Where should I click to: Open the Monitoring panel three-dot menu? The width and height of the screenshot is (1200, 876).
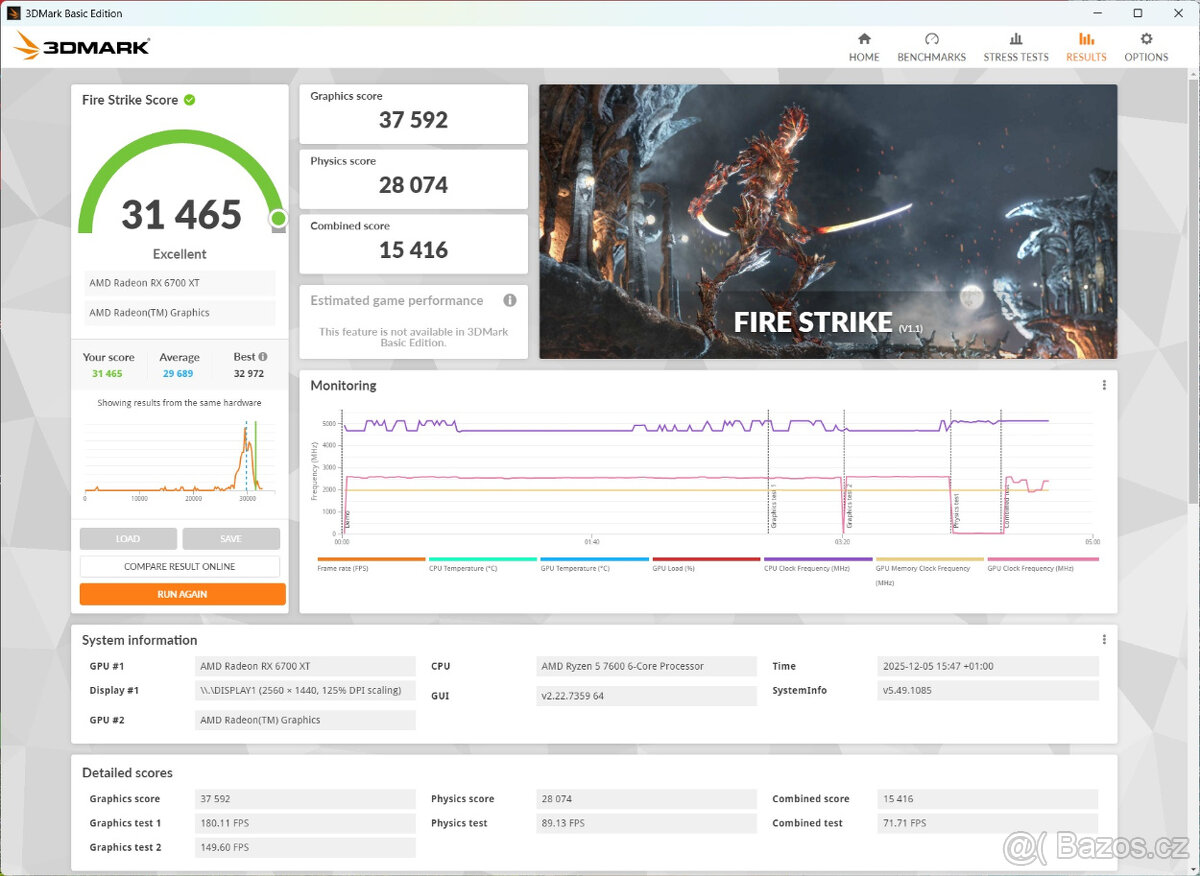pyautogui.click(x=1104, y=384)
